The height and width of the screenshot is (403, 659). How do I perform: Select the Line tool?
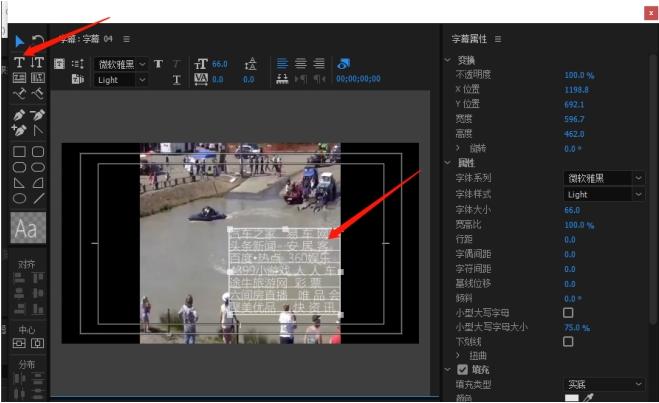pyautogui.click(x=39, y=198)
